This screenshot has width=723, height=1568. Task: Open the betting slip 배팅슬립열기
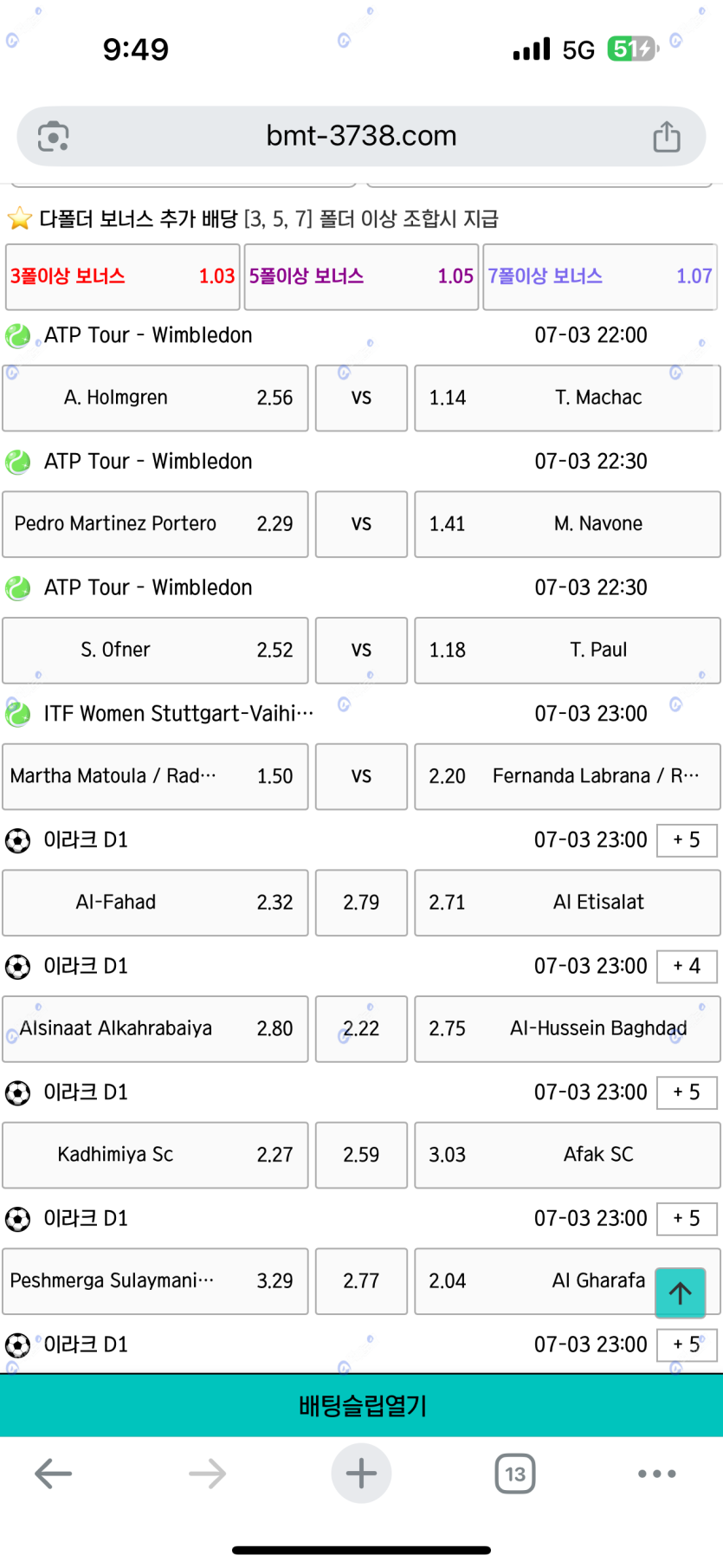click(x=361, y=1405)
